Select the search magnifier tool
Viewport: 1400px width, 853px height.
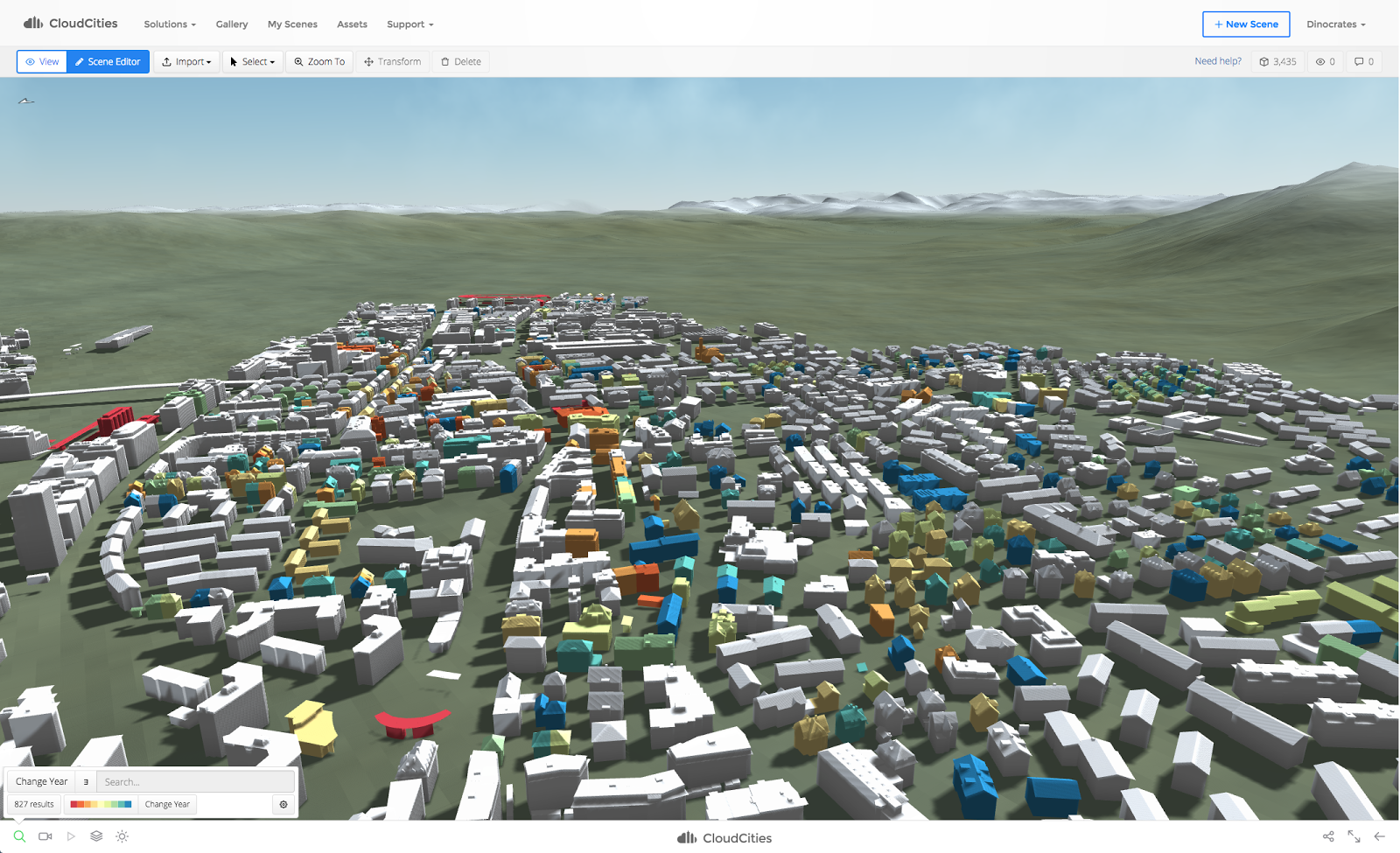coord(18,836)
